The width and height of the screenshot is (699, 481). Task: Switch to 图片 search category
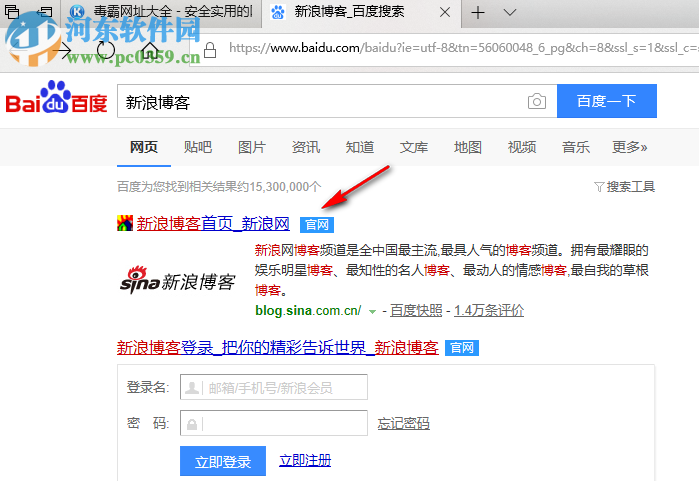(x=252, y=147)
